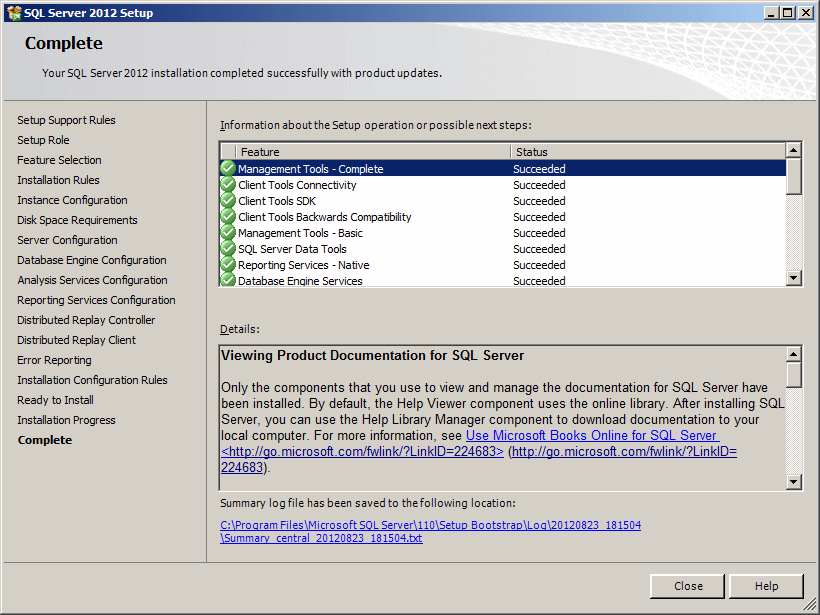The width and height of the screenshot is (820, 615).
Task: Click success icon beside SQL Server Data Tools
Action: (x=228, y=249)
